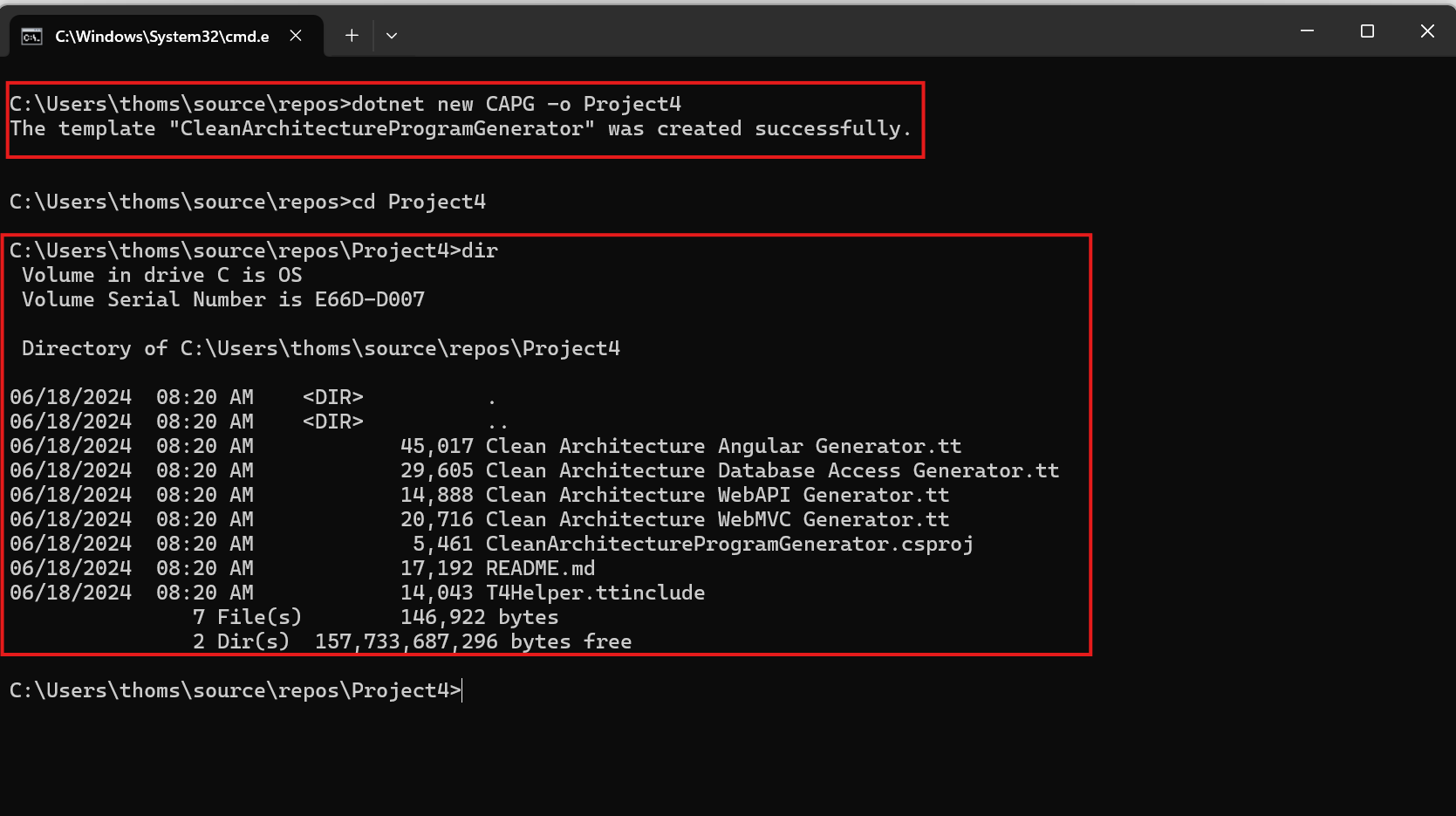The width and height of the screenshot is (1456, 816).
Task: Click the README.md file name
Action: [x=540, y=568]
